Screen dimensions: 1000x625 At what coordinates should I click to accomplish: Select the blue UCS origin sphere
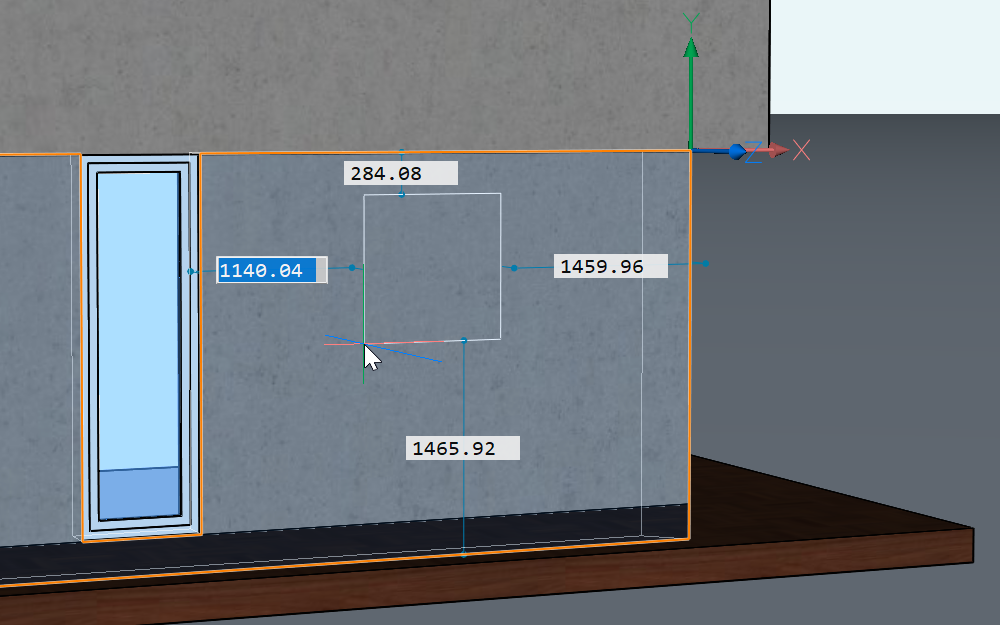[x=738, y=151]
